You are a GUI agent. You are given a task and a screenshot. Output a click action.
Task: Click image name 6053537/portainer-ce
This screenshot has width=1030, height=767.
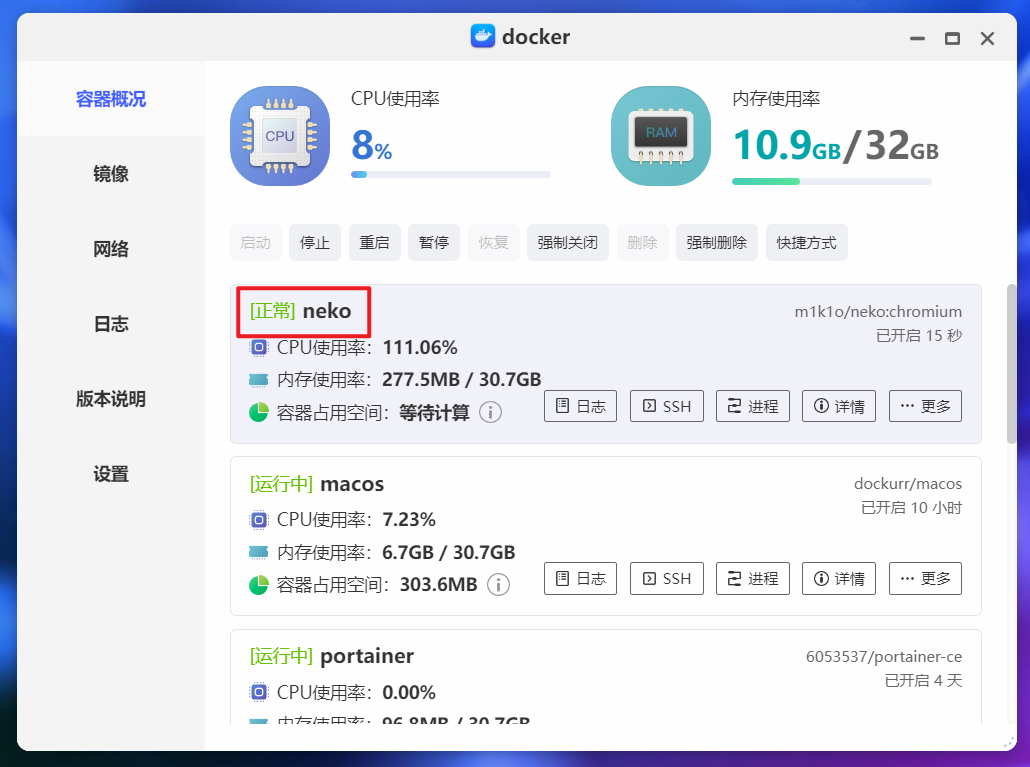tap(884, 657)
